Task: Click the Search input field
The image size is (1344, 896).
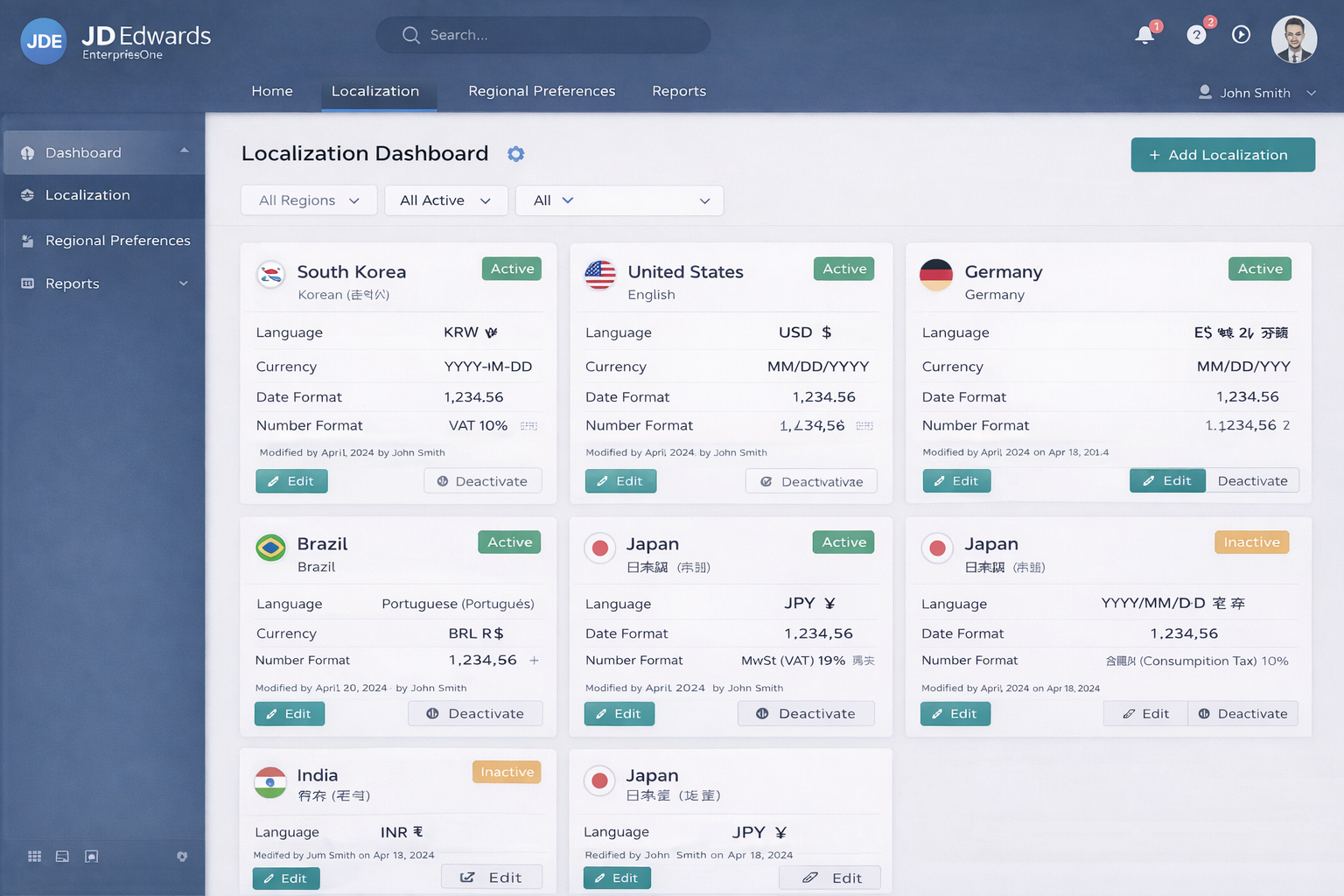Action: point(542,35)
